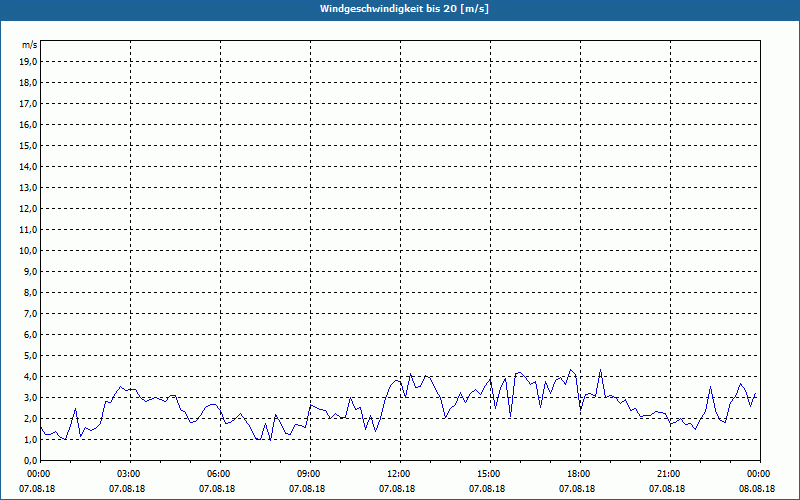Pick the "2,0" y-axis value

[x=31, y=418]
